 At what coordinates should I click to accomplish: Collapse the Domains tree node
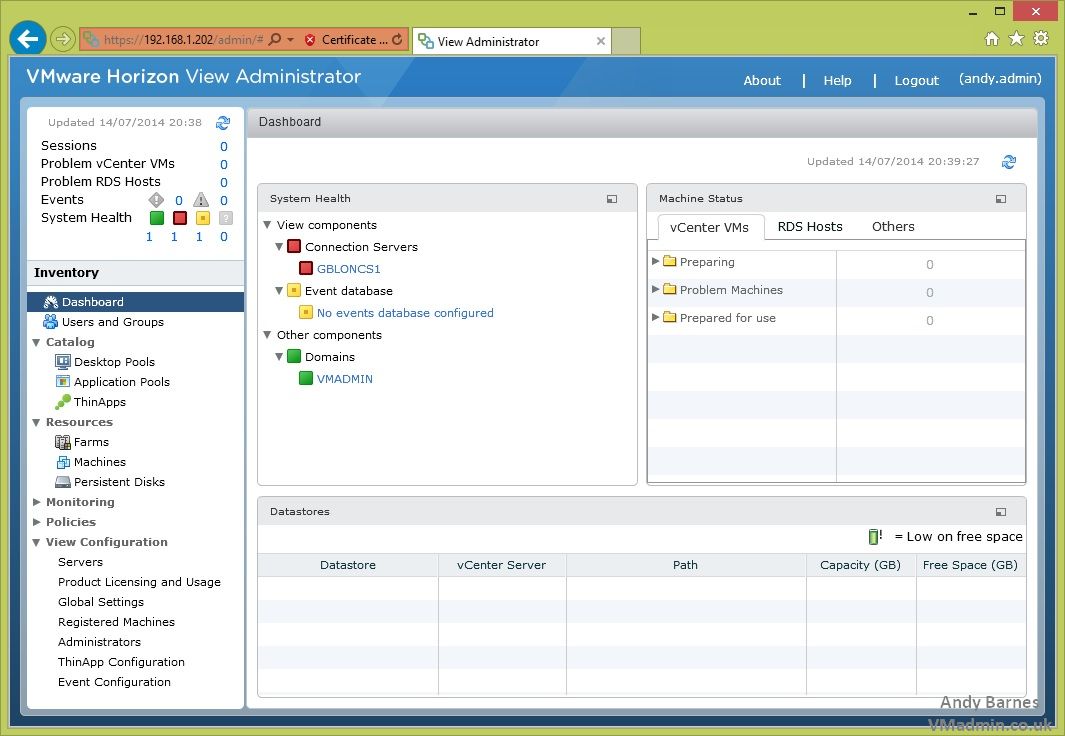[279, 356]
